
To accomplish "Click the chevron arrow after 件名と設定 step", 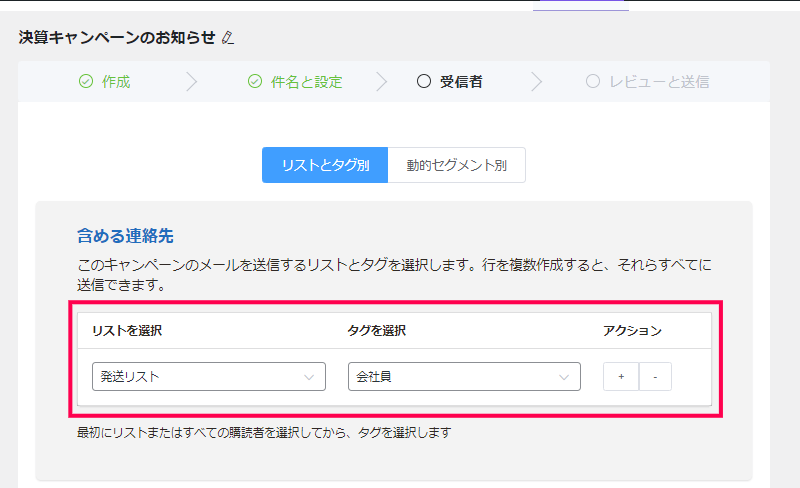I will pos(381,82).
